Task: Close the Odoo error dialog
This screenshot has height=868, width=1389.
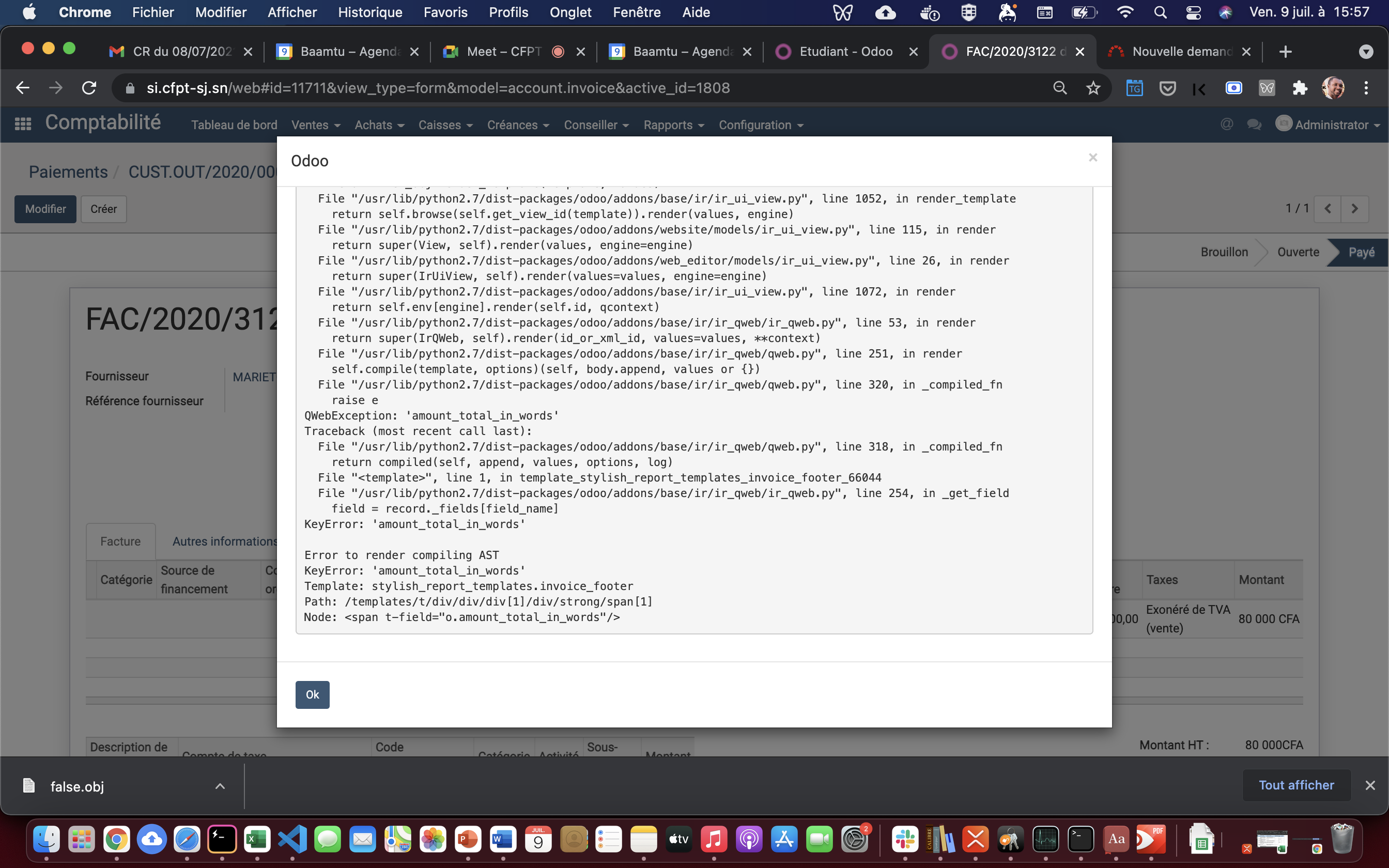Action: click(1092, 157)
